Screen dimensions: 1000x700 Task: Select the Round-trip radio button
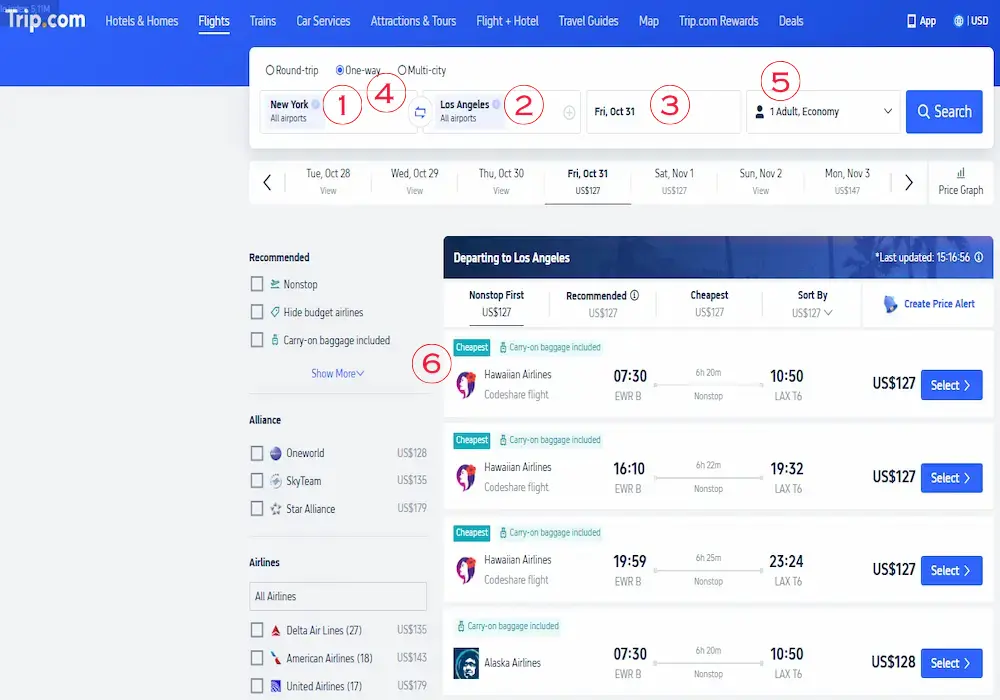[270, 71]
